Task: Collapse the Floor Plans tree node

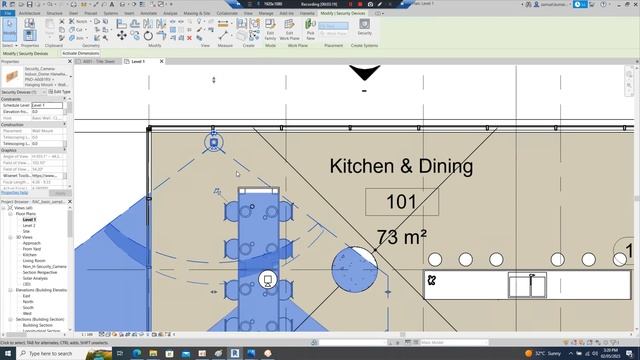Action: 11,214
